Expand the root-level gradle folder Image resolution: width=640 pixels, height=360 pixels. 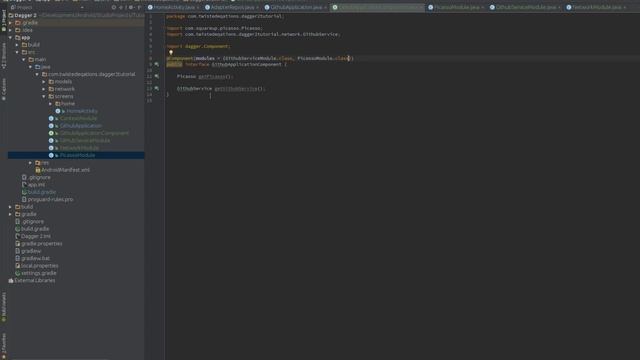point(11,214)
